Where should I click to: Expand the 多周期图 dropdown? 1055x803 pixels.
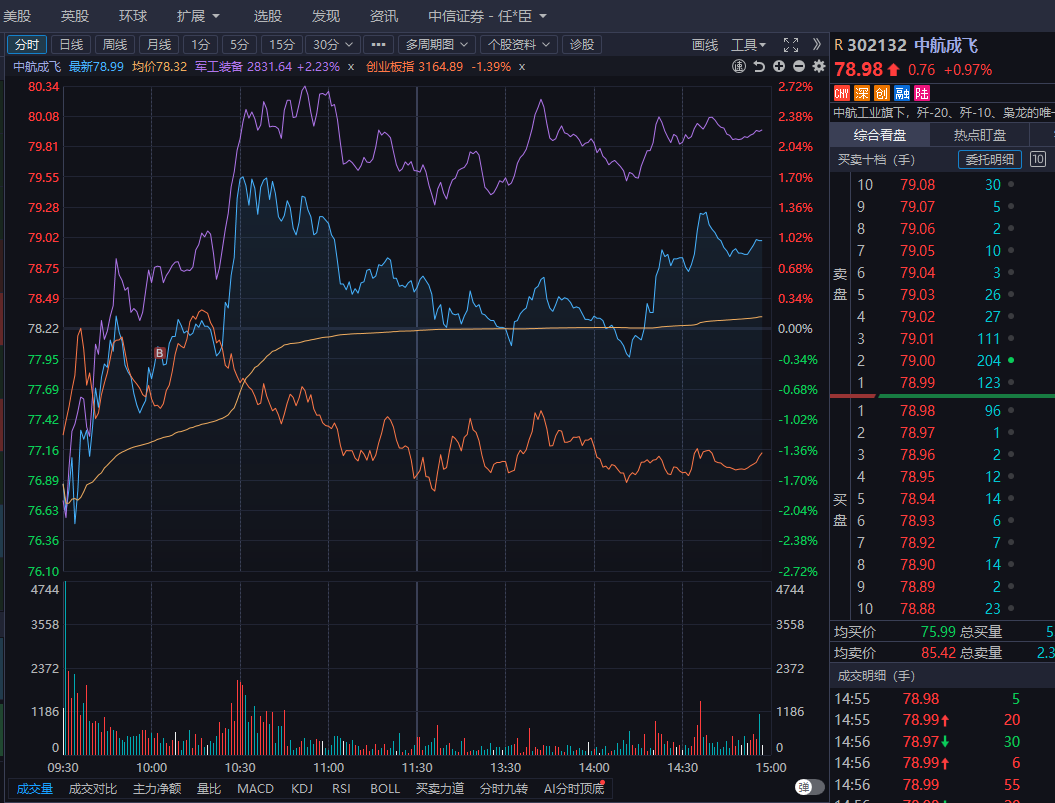coord(436,45)
